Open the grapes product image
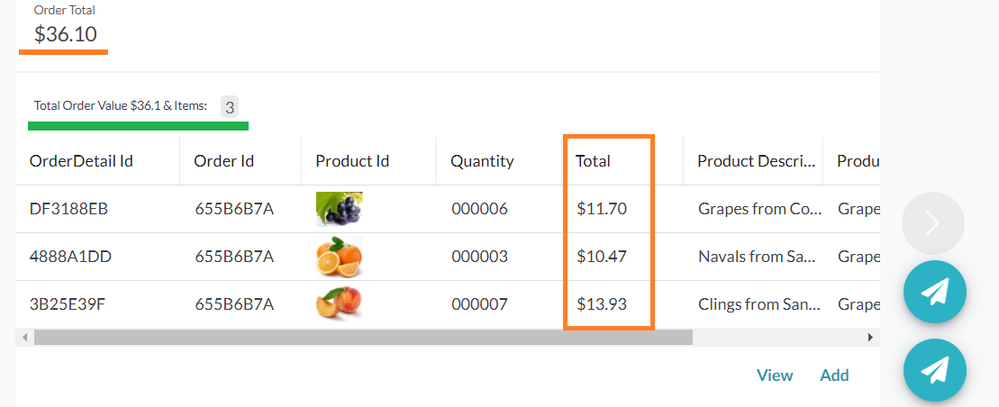 [x=340, y=209]
